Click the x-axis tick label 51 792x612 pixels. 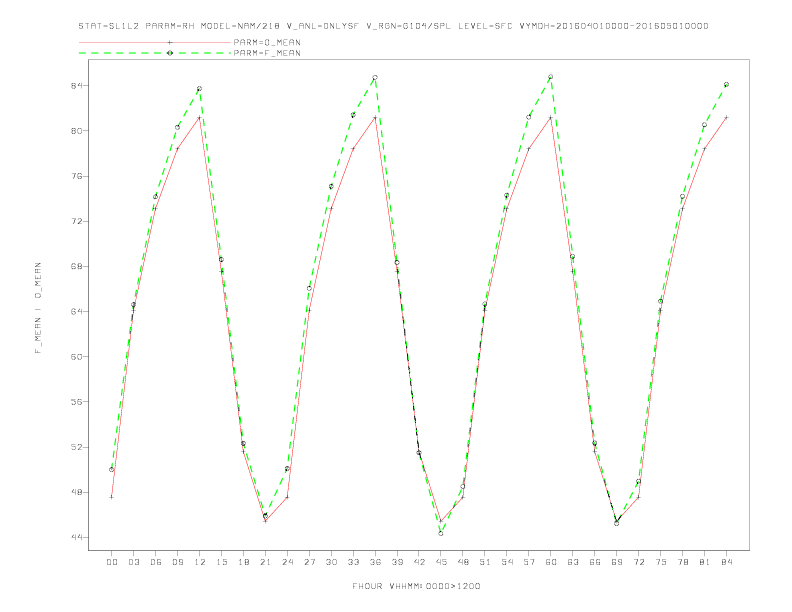[x=485, y=562]
